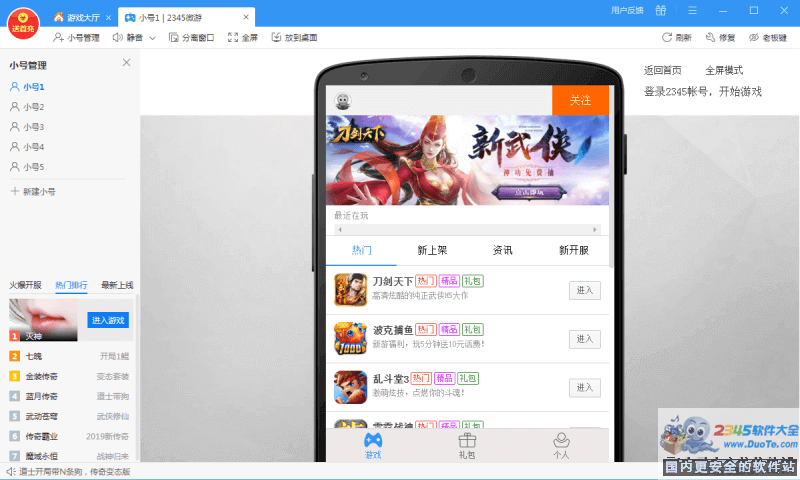Click the gift box icon in title bar
This screenshot has width=800, height=480.
(661, 10)
